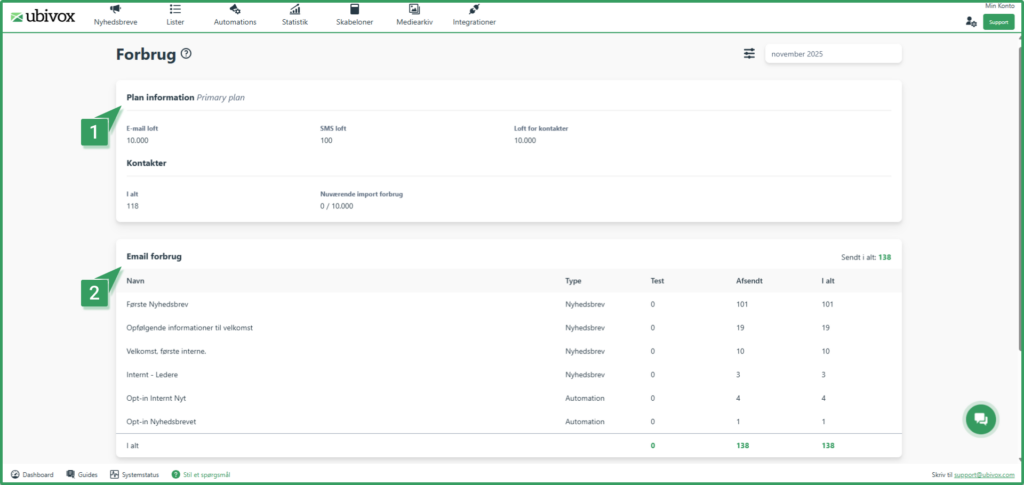Image resolution: width=1024 pixels, height=485 pixels.
Task: Go to the Mediearkiv menu
Action: [x=414, y=22]
